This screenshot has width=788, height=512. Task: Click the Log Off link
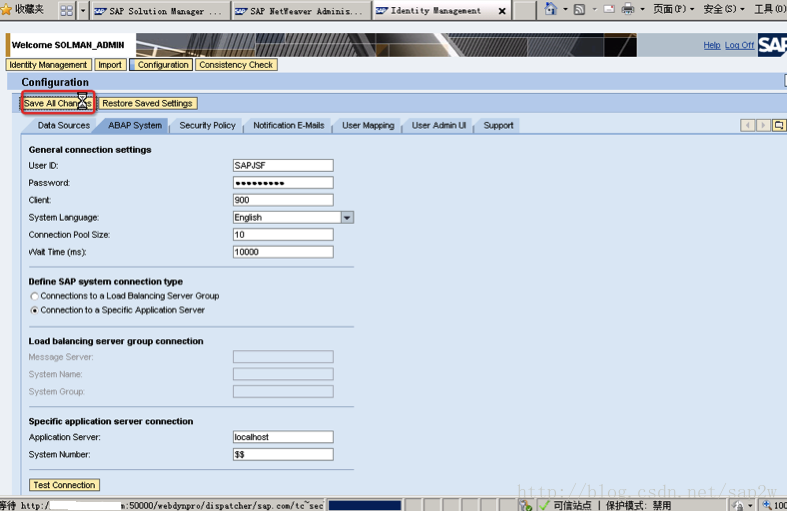point(739,45)
